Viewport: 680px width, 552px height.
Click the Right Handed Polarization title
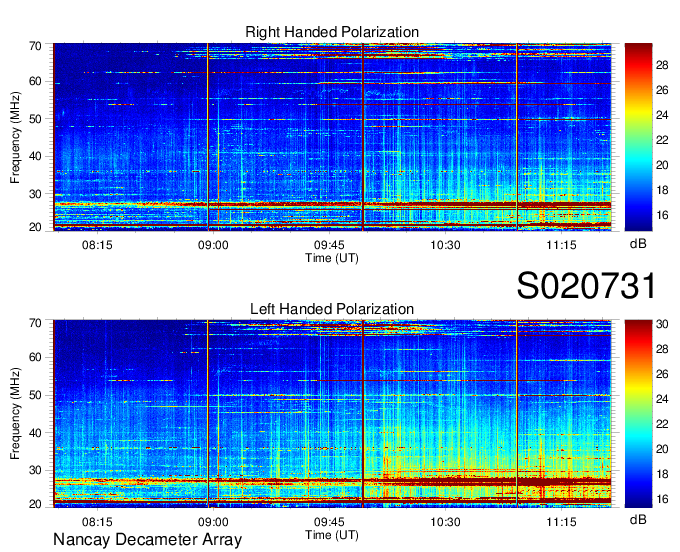pyautogui.click(x=332, y=32)
